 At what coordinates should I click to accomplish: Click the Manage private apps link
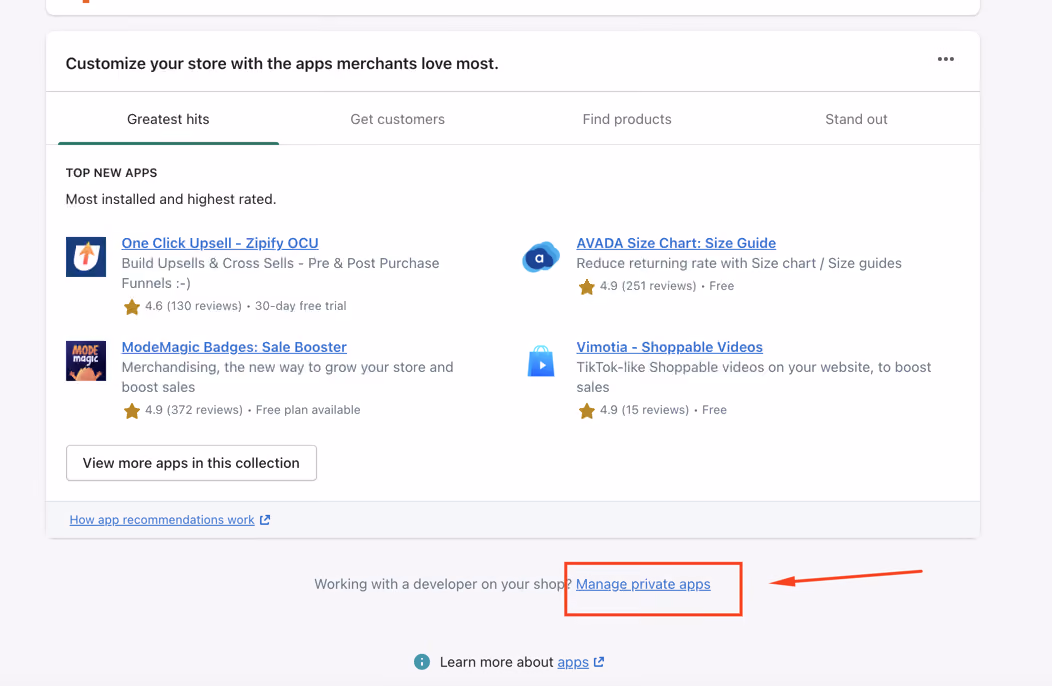click(x=643, y=584)
